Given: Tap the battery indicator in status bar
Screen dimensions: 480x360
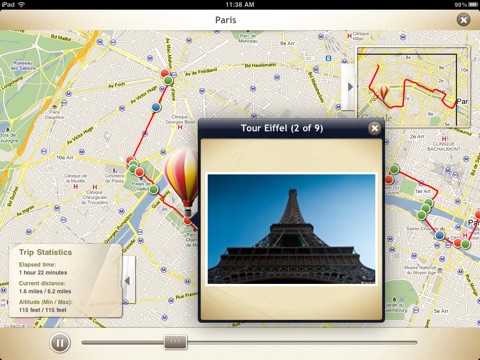Looking at the screenshot, I should tap(473, 5).
